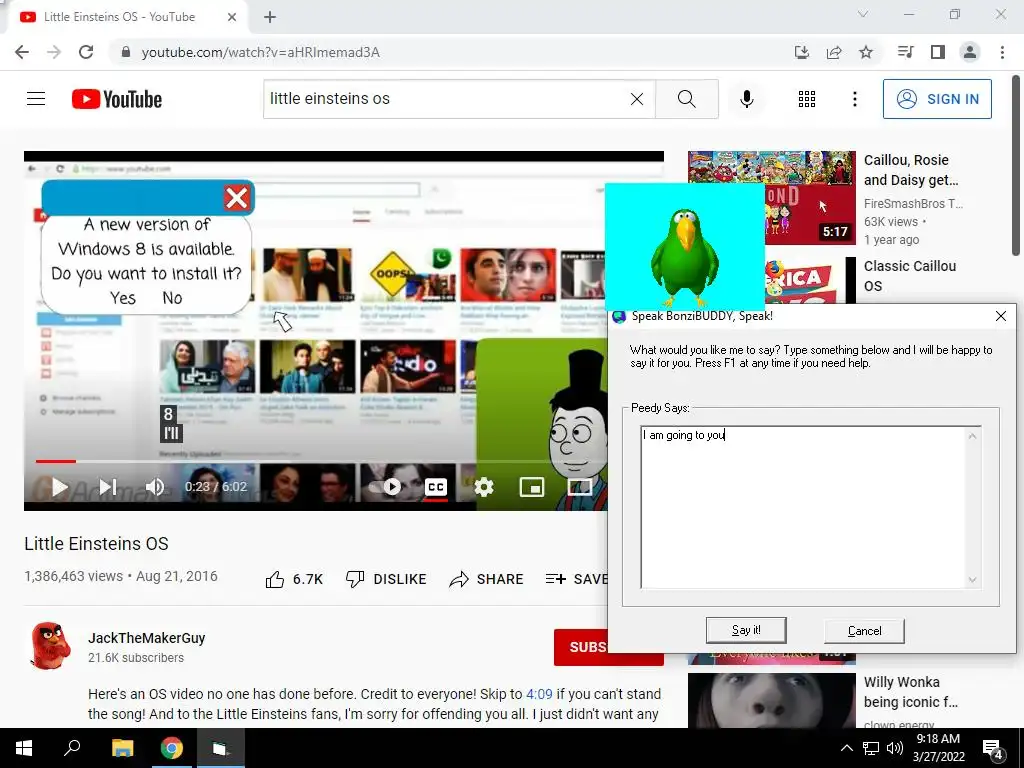This screenshot has width=1024, height=768.
Task: Go back using the browser back arrow
Action: 22,52
